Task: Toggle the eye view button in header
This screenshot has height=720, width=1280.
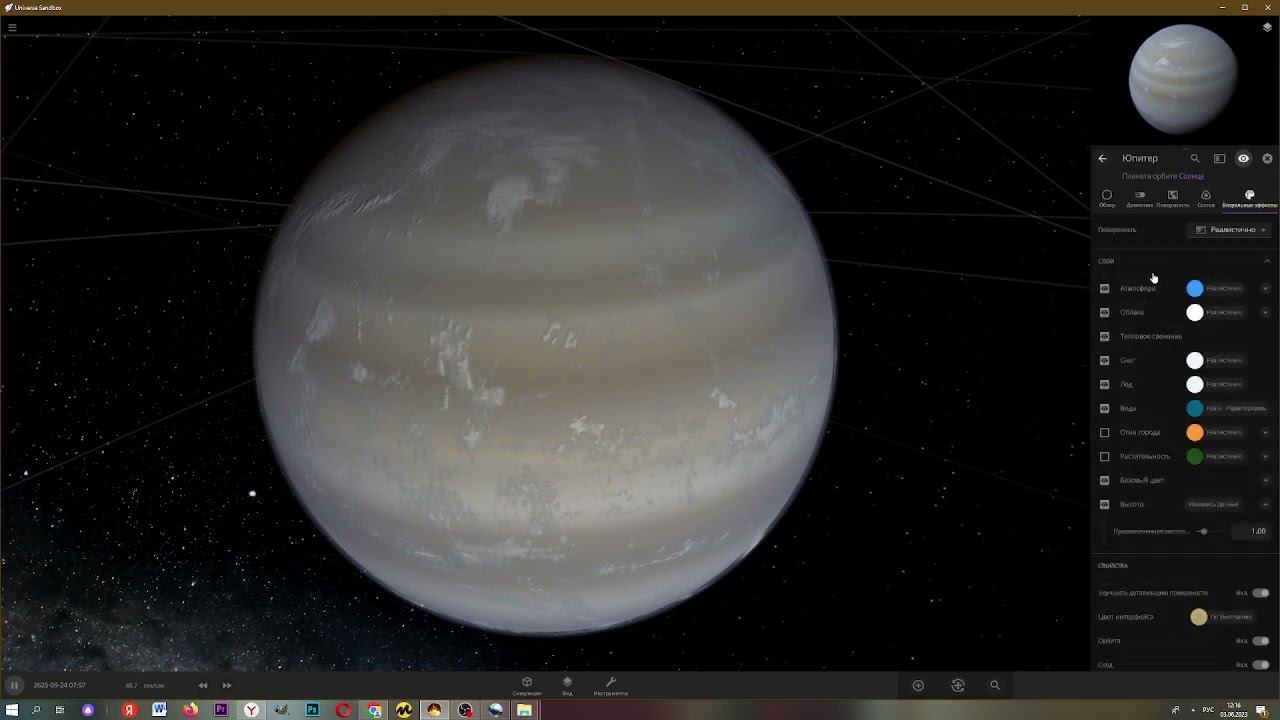Action: (x=1243, y=158)
